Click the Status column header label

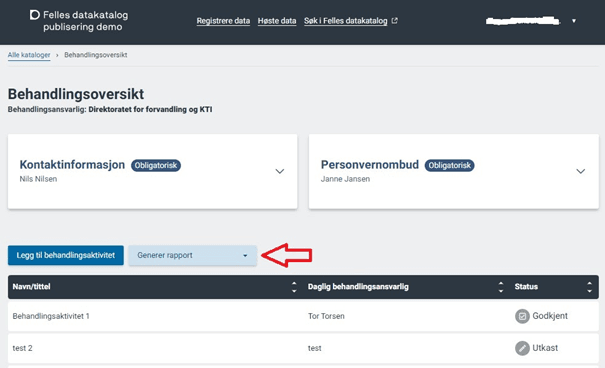(x=526, y=287)
